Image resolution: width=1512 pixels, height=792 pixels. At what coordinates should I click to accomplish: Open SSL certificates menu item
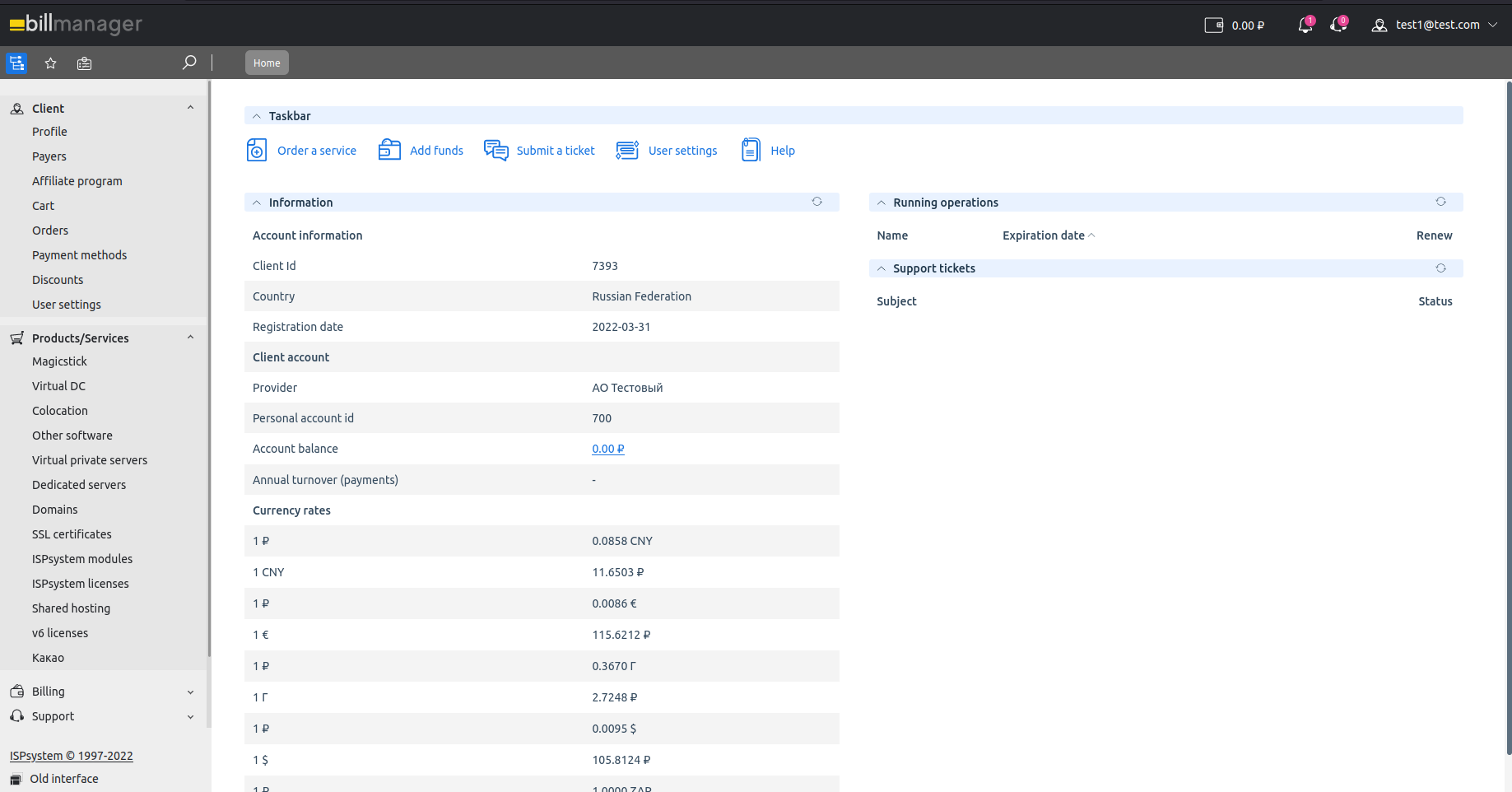pyautogui.click(x=72, y=534)
